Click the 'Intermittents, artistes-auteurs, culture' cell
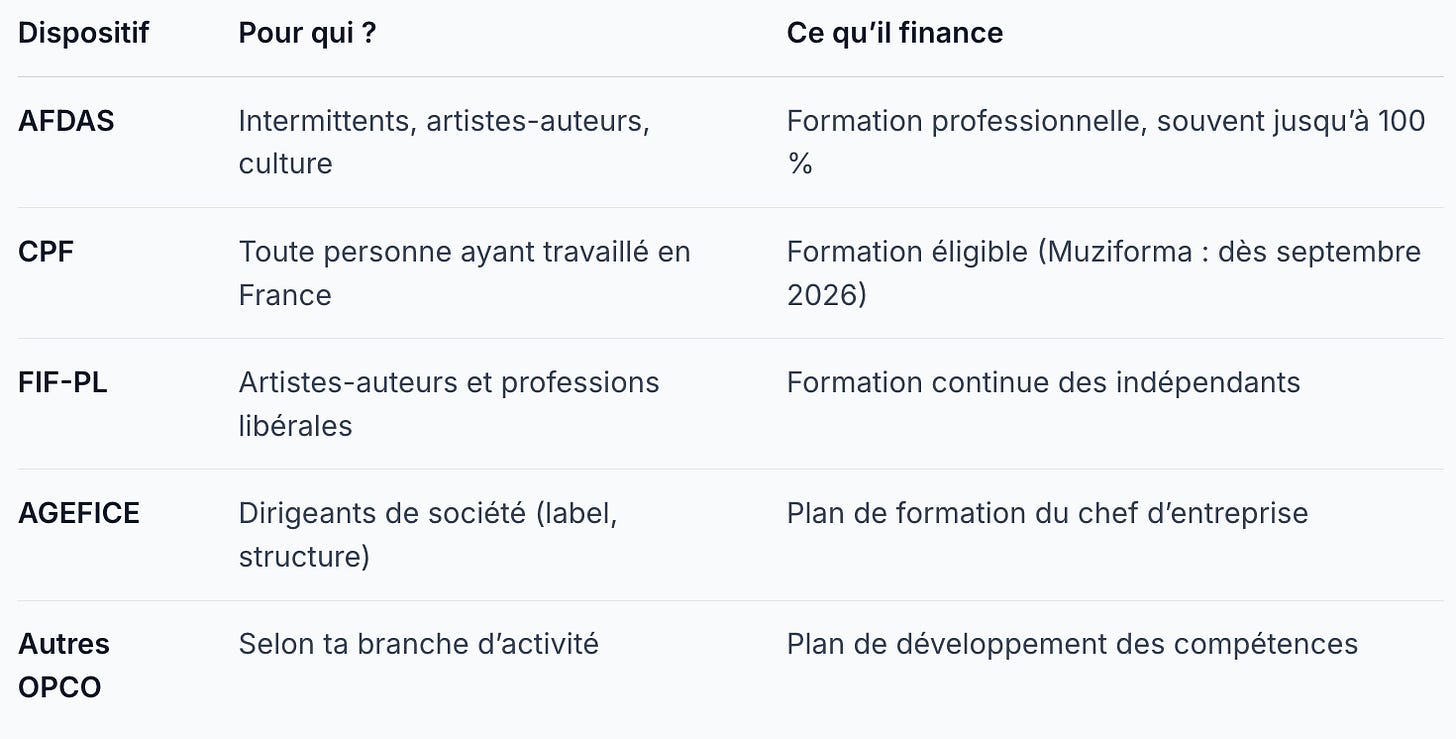1456x739 pixels. (x=444, y=142)
